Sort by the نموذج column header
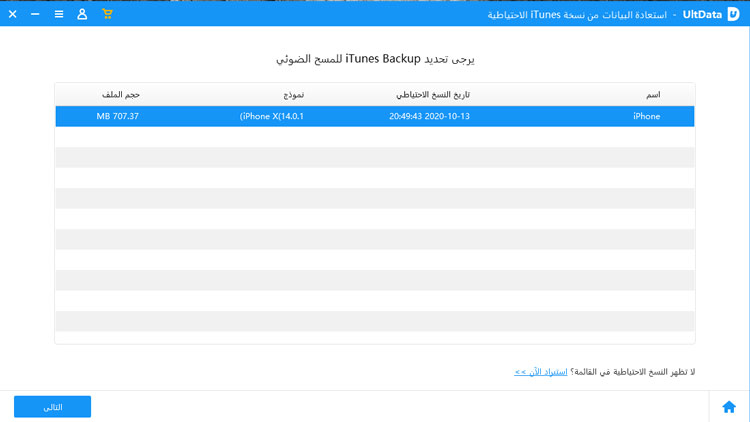 click(x=293, y=95)
